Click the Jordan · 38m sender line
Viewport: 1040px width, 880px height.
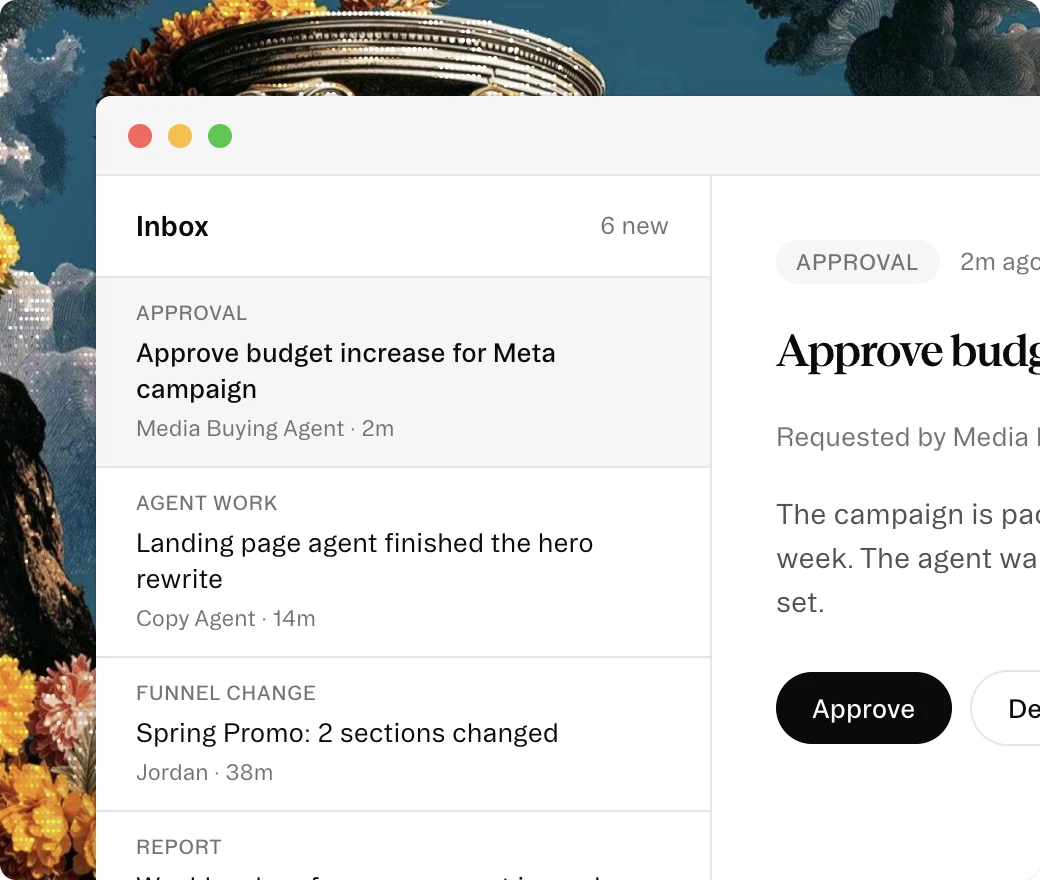[x=204, y=773]
